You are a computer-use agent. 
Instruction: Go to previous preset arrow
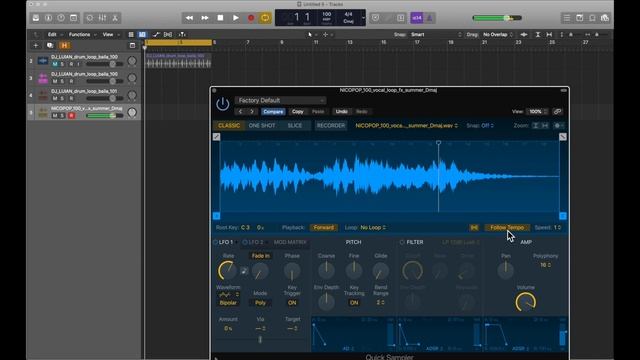(240, 111)
